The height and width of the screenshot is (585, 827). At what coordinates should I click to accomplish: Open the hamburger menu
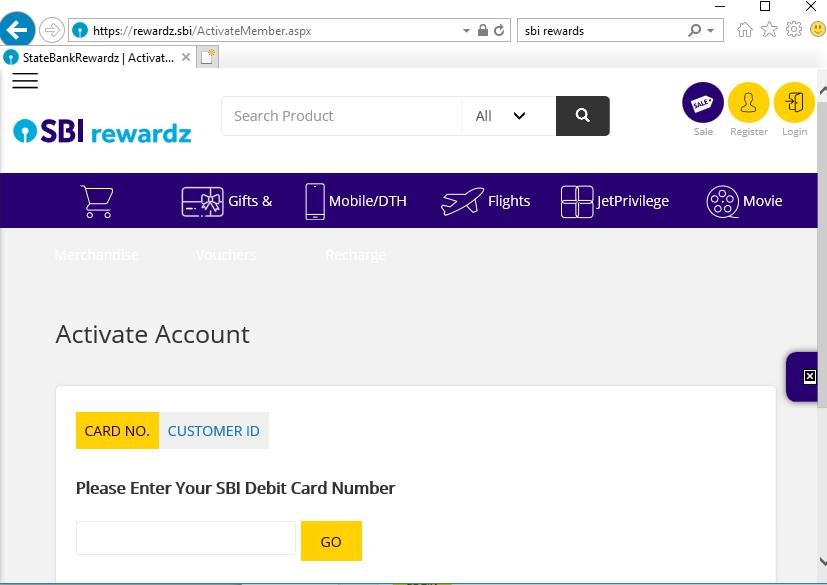pos(25,81)
